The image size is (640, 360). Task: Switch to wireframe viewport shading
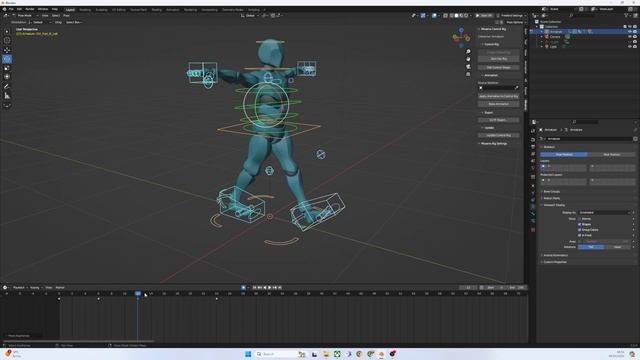click(451, 16)
